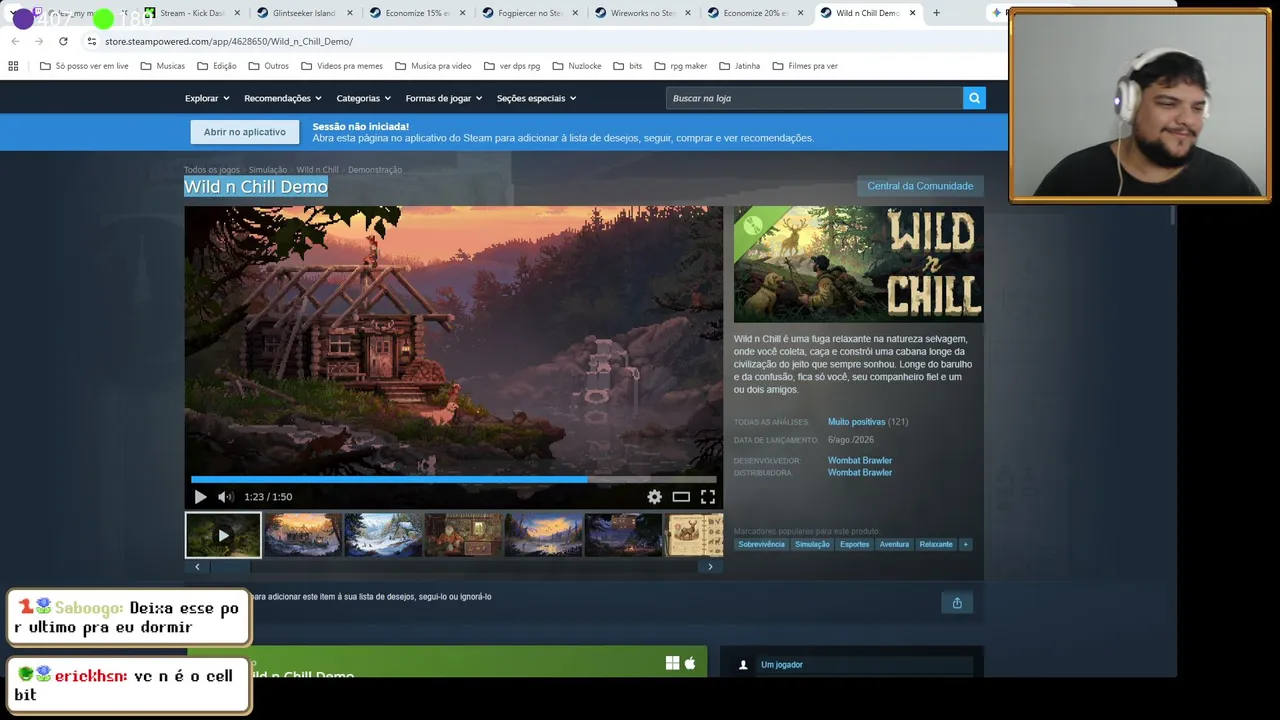1280x720 pixels.
Task: Open the Formas de jogar dropdown
Action: point(444,98)
